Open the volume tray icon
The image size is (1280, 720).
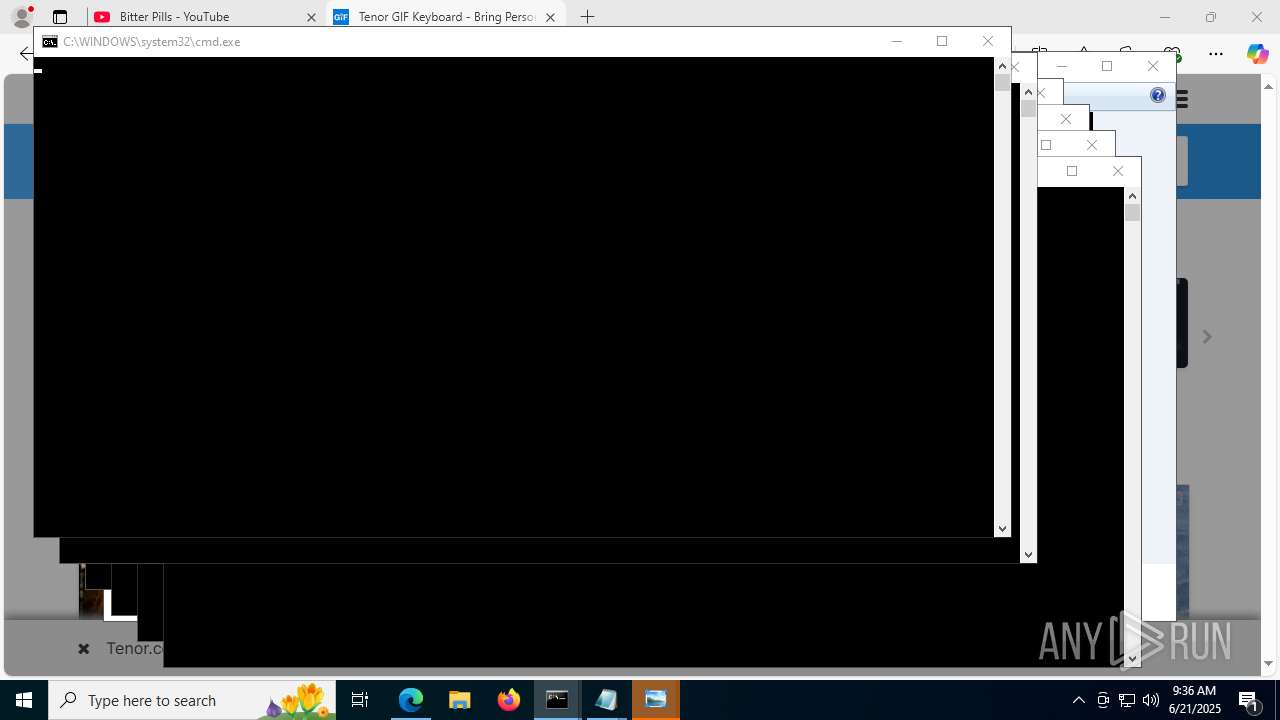pyautogui.click(x=1151, y=700)
